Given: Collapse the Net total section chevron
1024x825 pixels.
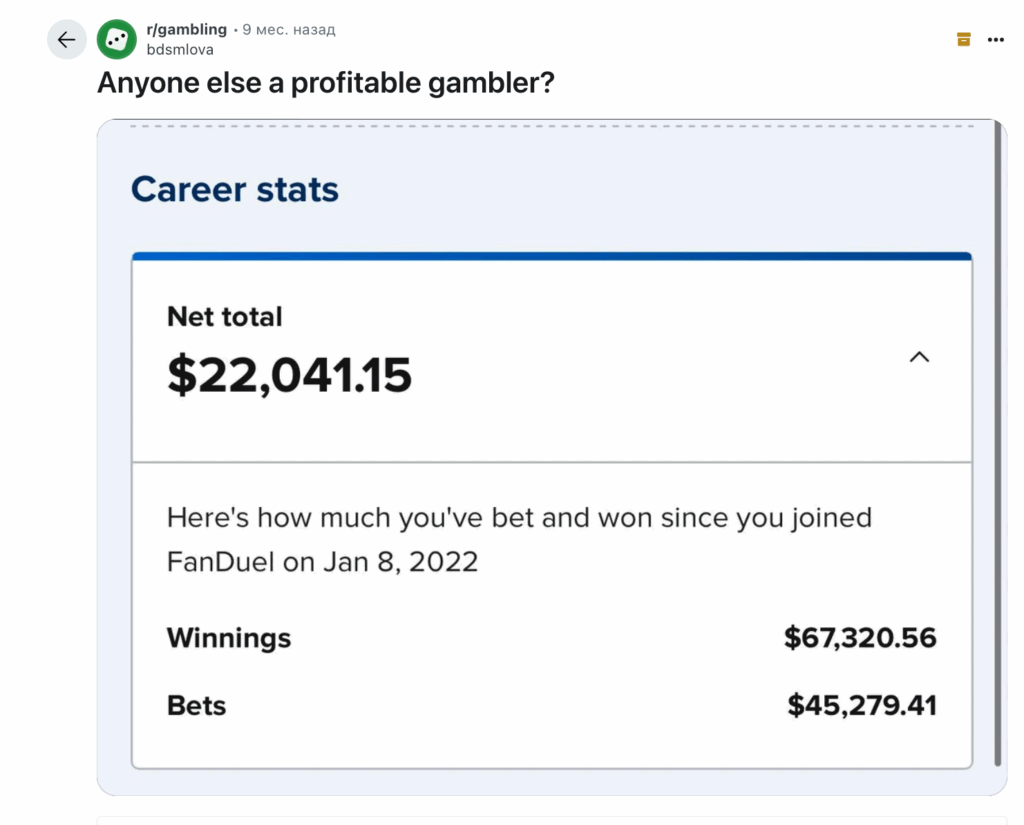Looking at the screenshot, I should click(919, 357).
